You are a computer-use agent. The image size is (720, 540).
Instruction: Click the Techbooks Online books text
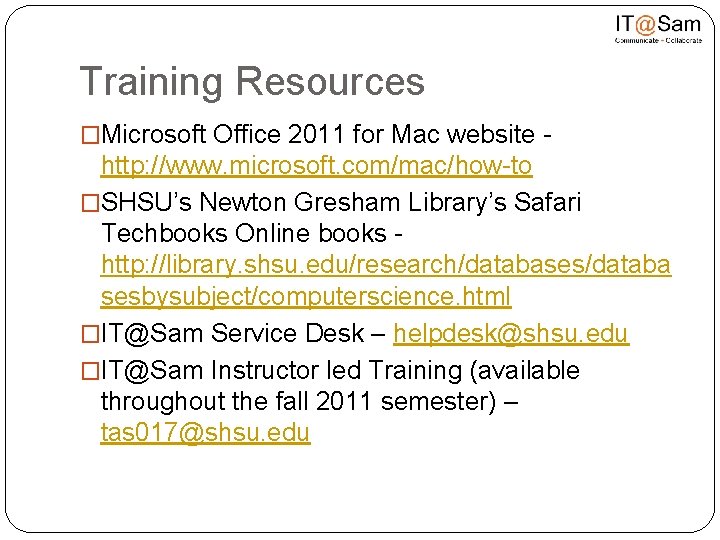click(x=244, y=233)
